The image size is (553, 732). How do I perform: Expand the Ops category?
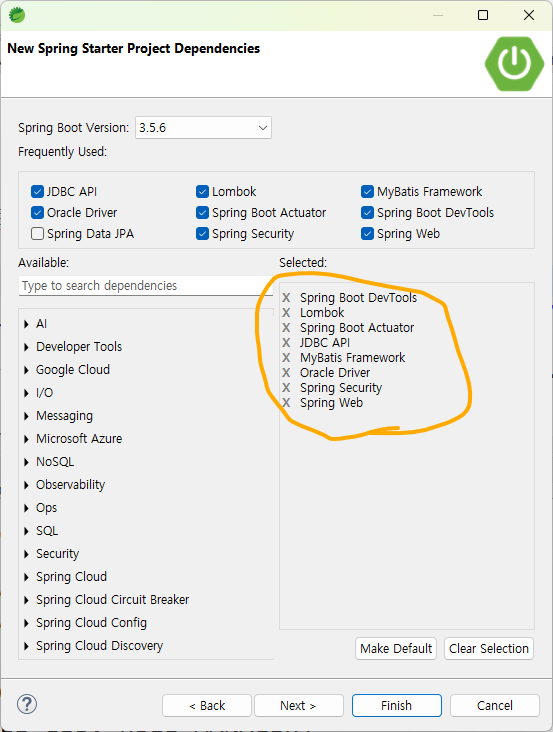[27, 508]
